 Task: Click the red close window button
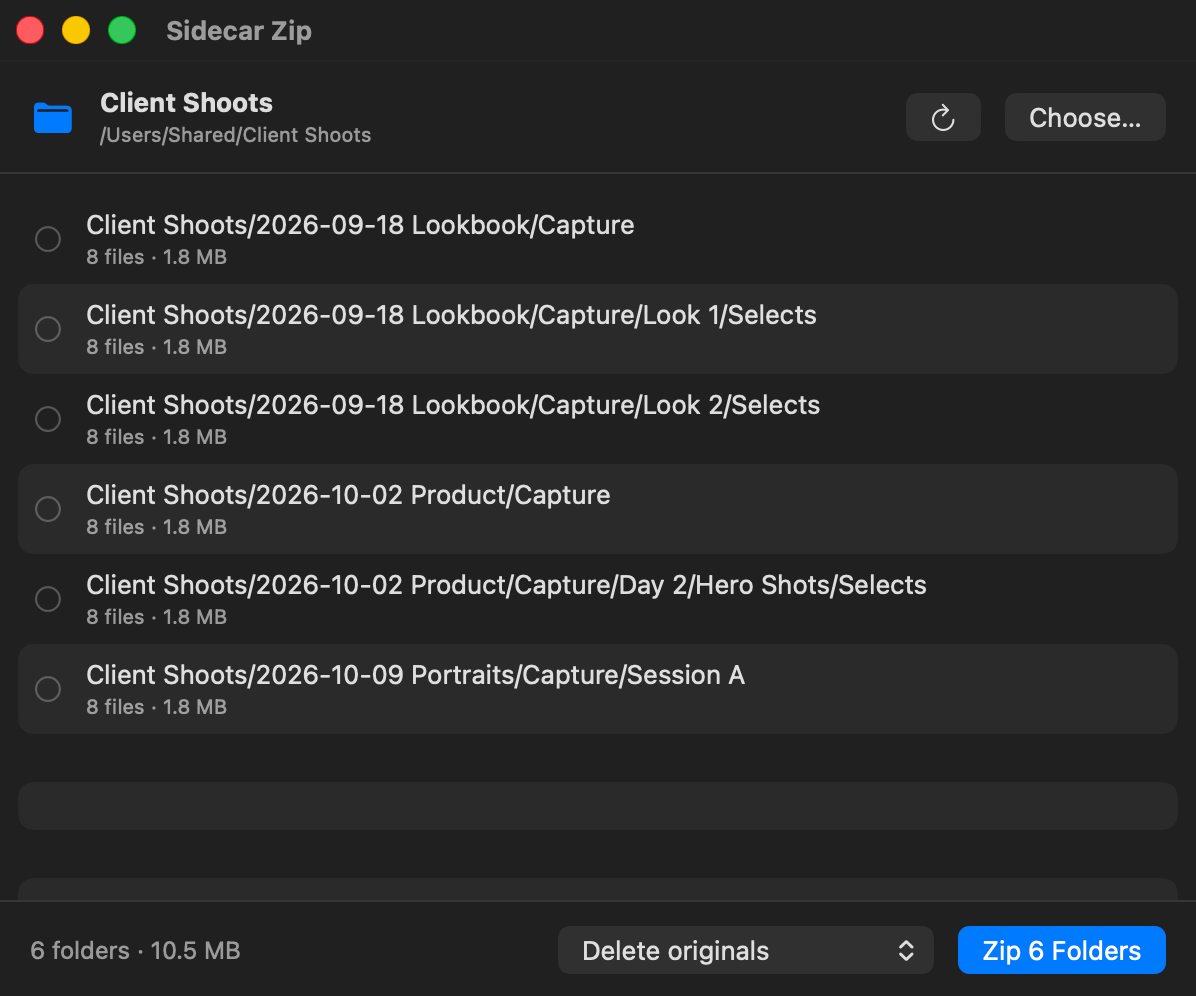pos(31,31)
